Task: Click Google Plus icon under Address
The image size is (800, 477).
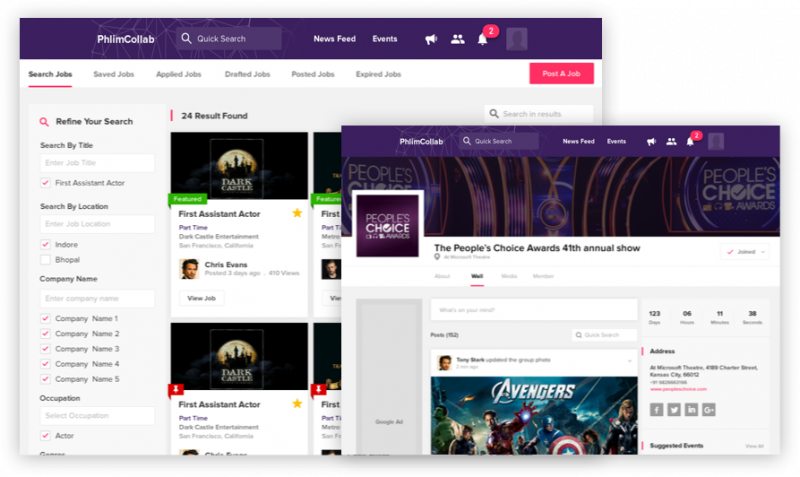Action: point(709,410)
